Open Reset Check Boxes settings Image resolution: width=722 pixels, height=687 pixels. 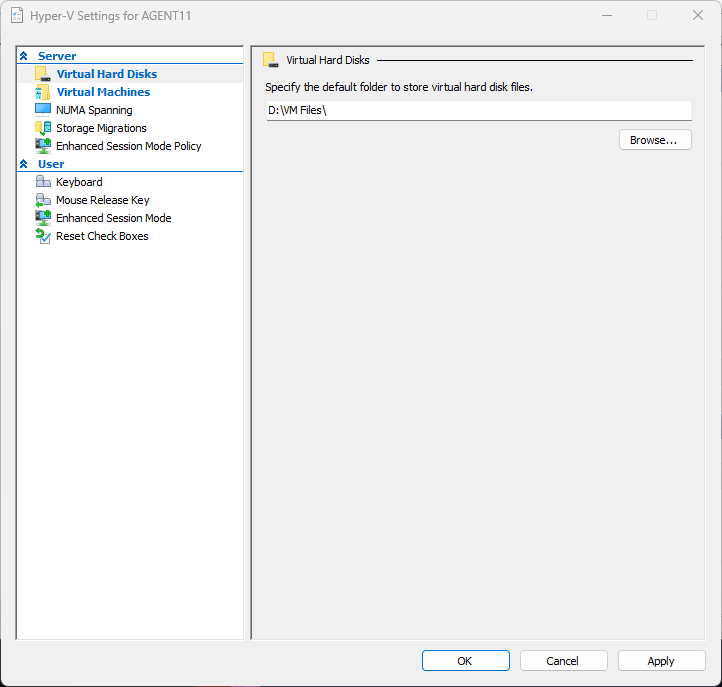pos(102,236)
